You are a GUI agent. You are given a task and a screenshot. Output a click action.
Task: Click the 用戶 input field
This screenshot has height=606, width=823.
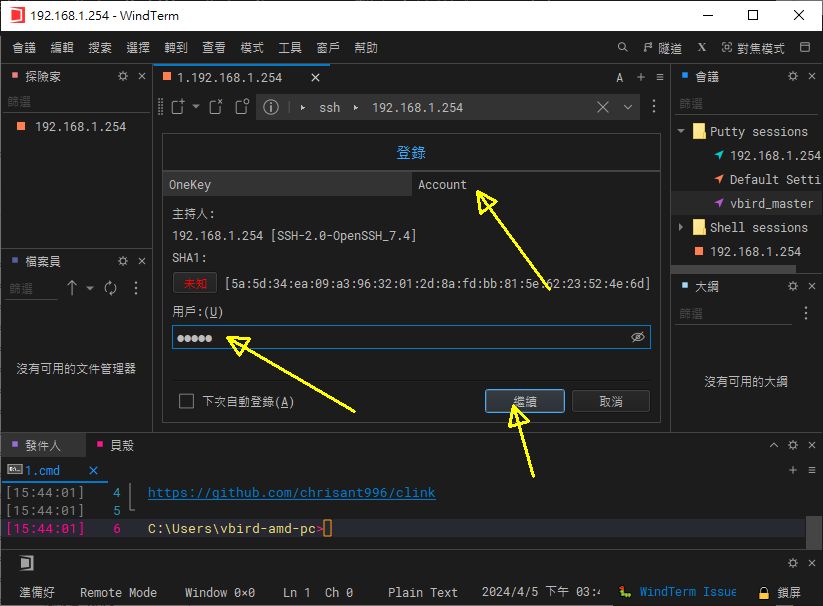pyautogui.click(x=400, y=338)
